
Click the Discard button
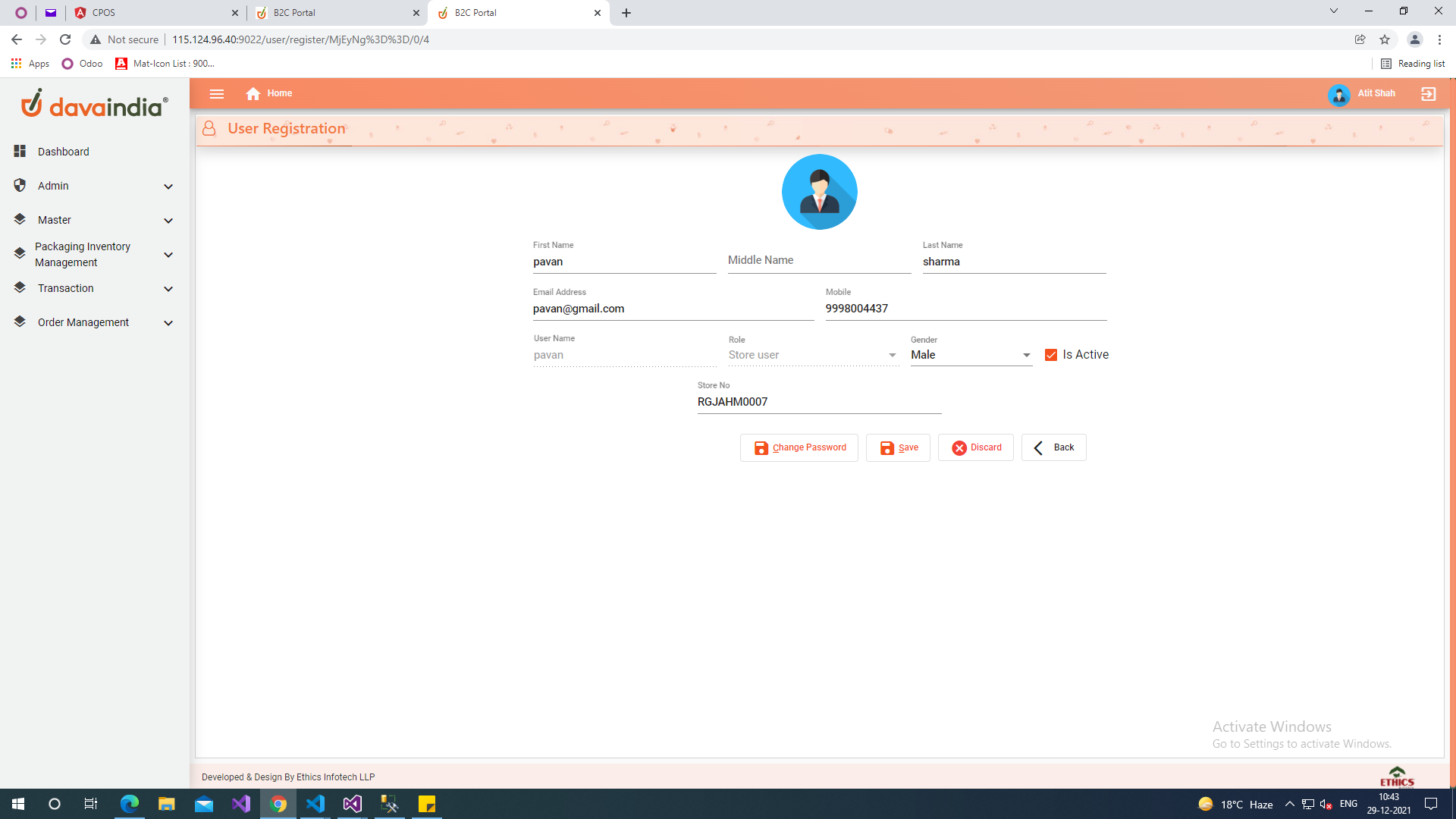(x=975, y=447)
